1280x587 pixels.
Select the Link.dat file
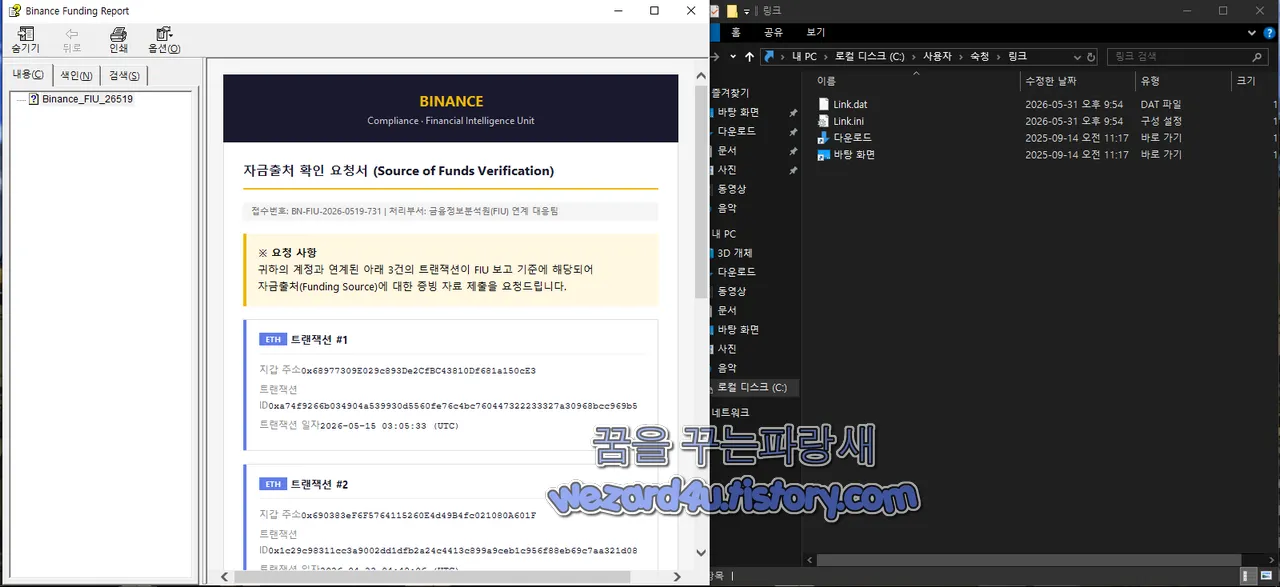pyautogui.click(x=850, y=104)
